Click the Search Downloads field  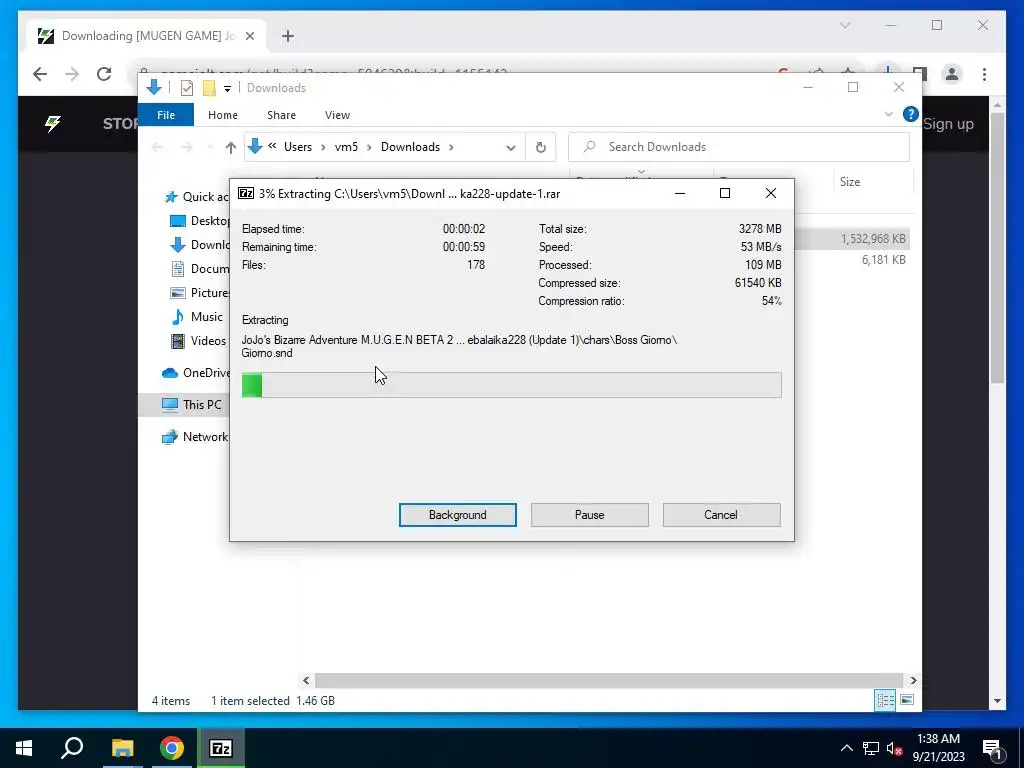739,147
